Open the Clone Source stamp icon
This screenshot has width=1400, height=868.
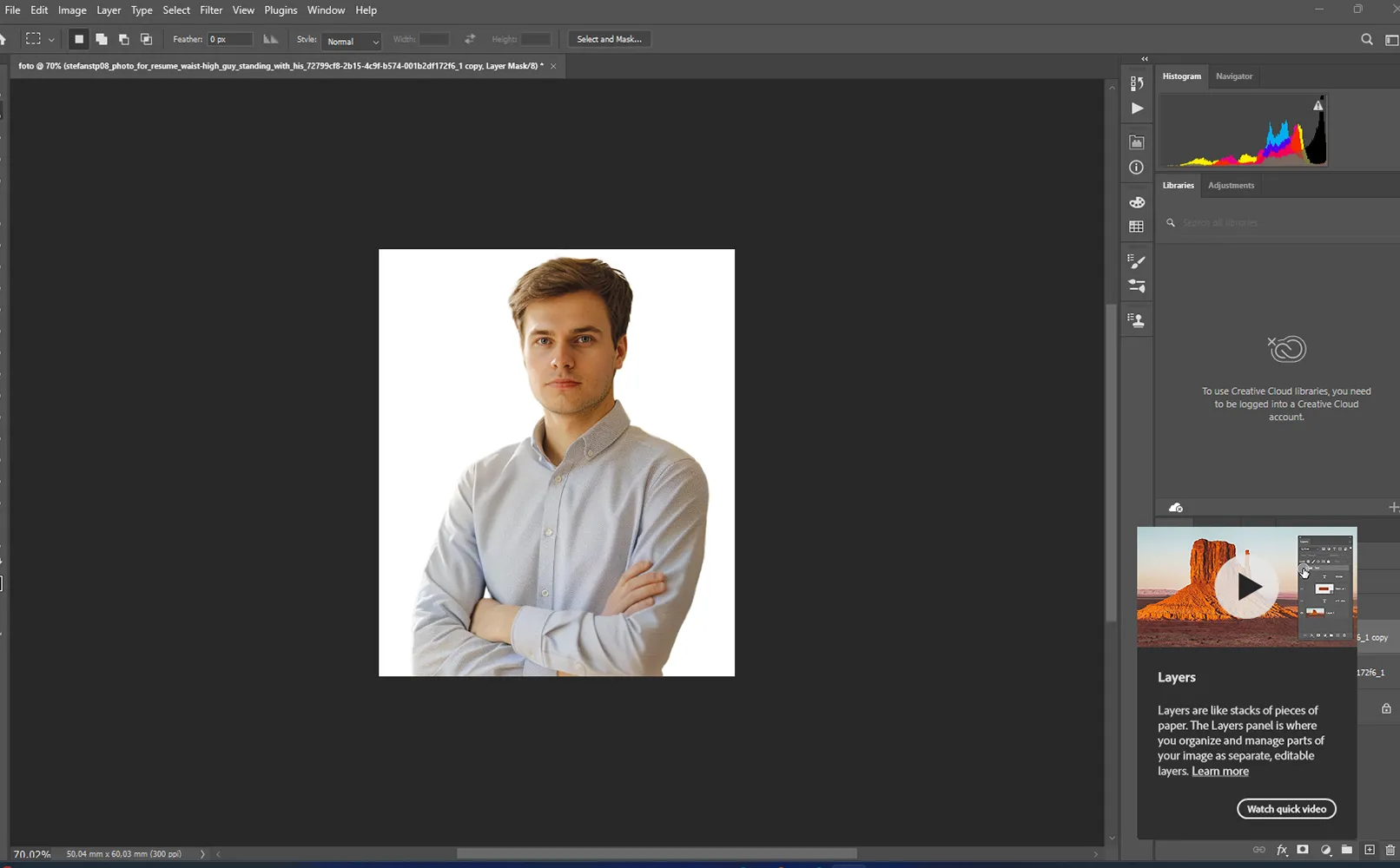(x=1136, y=320)
